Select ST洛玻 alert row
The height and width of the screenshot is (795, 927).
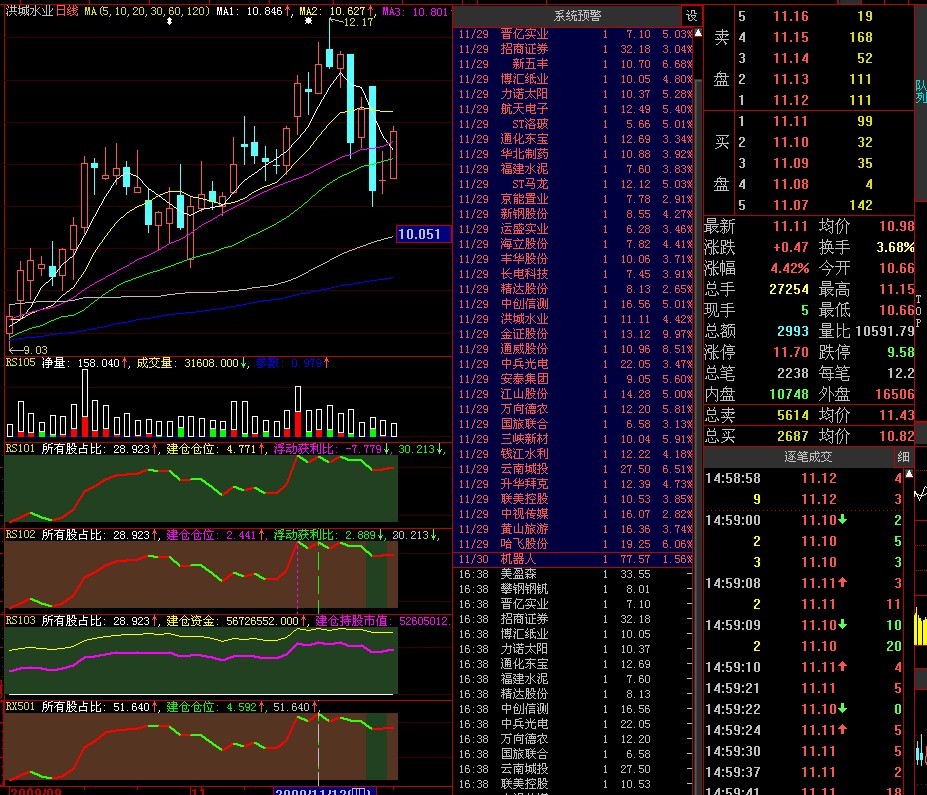pyautogui.click(x=575, y=124)
